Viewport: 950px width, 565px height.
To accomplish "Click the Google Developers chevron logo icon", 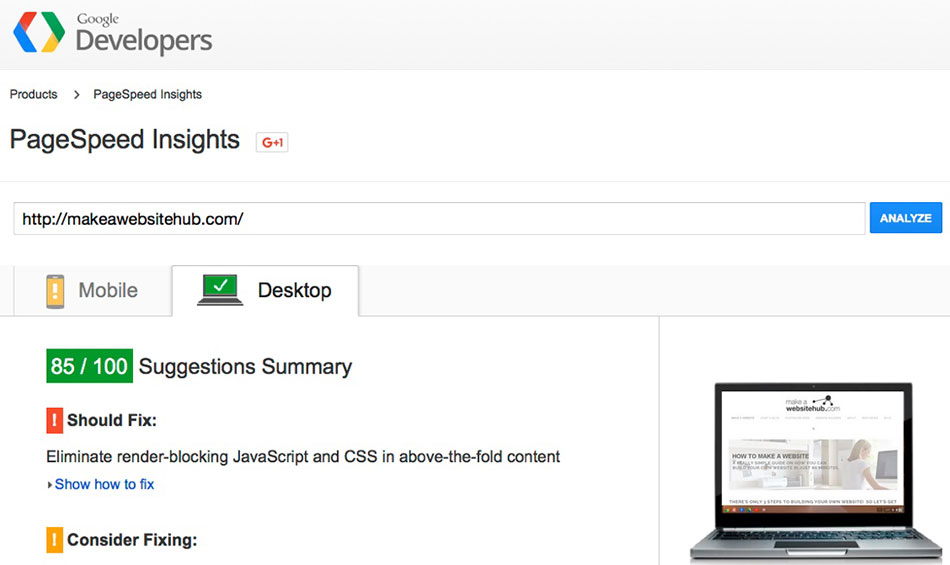I will pos(39,32).
